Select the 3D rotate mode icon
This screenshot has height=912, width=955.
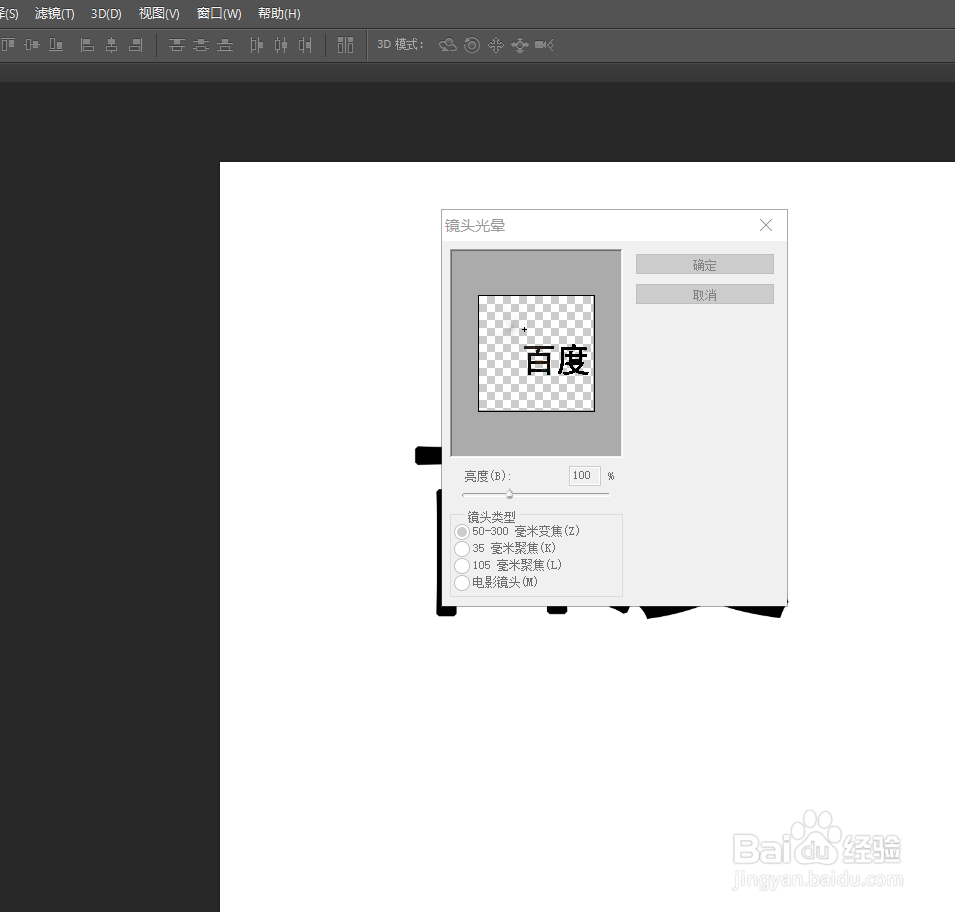(447, 45)
